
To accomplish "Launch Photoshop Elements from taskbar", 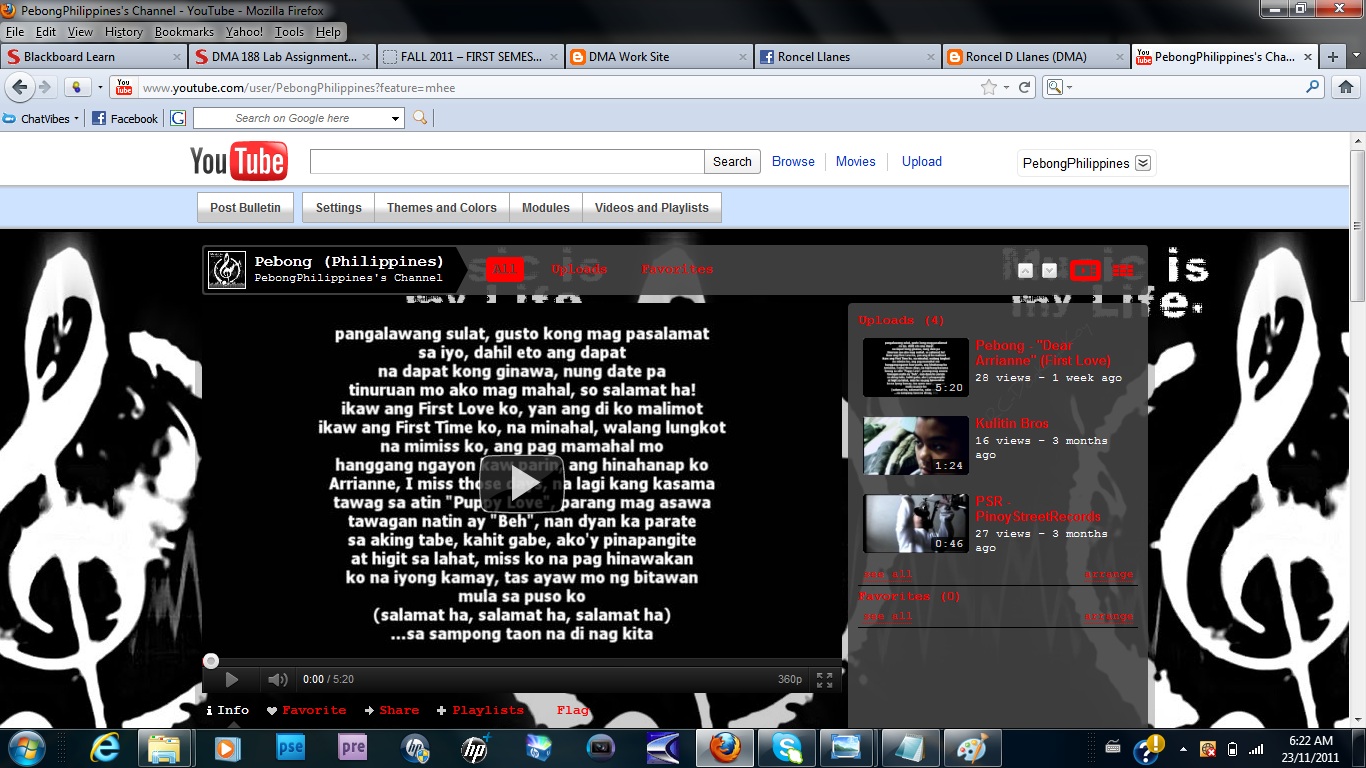I will [290, 747].
